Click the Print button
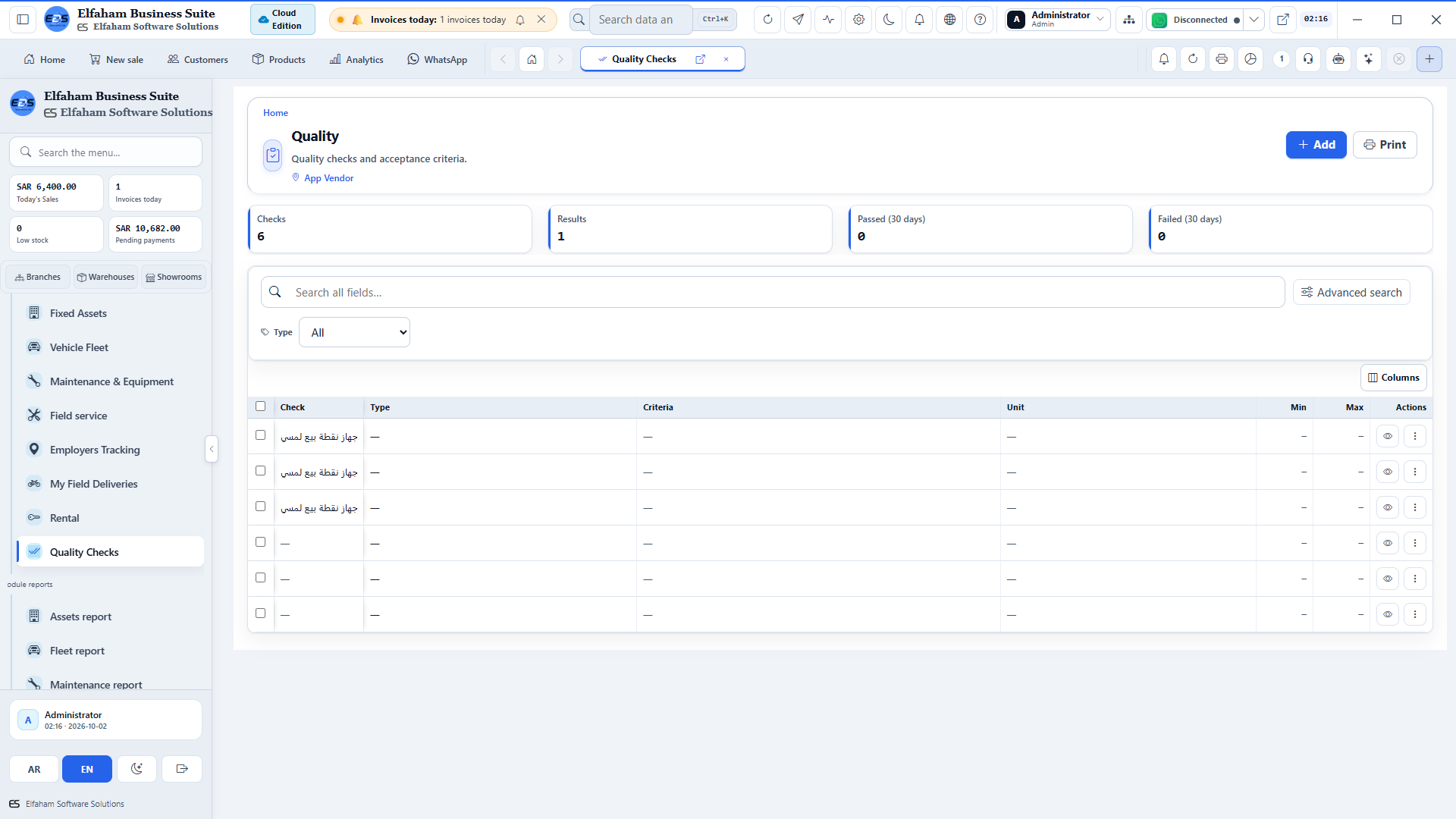This screenshot has height=819, width=1456. point(1385,145)
